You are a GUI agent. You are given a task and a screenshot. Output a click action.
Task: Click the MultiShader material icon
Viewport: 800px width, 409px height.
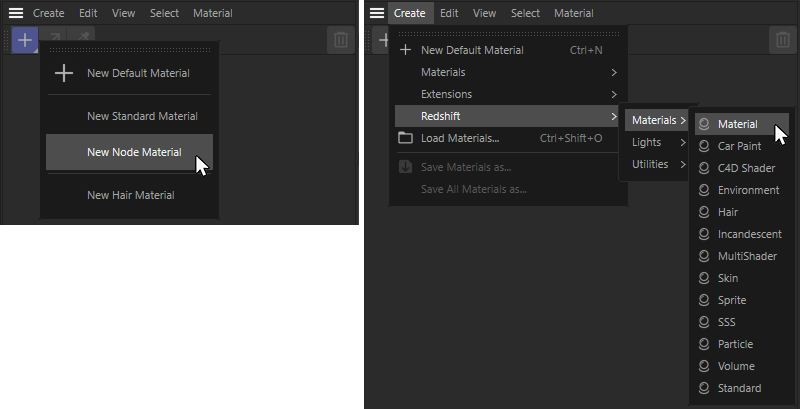(x=704, y=256)
